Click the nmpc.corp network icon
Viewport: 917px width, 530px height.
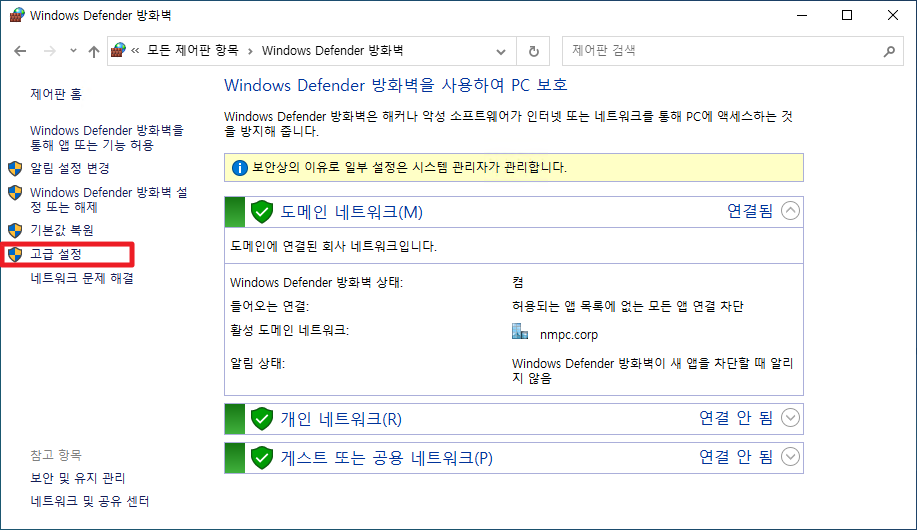coord(520,332)
